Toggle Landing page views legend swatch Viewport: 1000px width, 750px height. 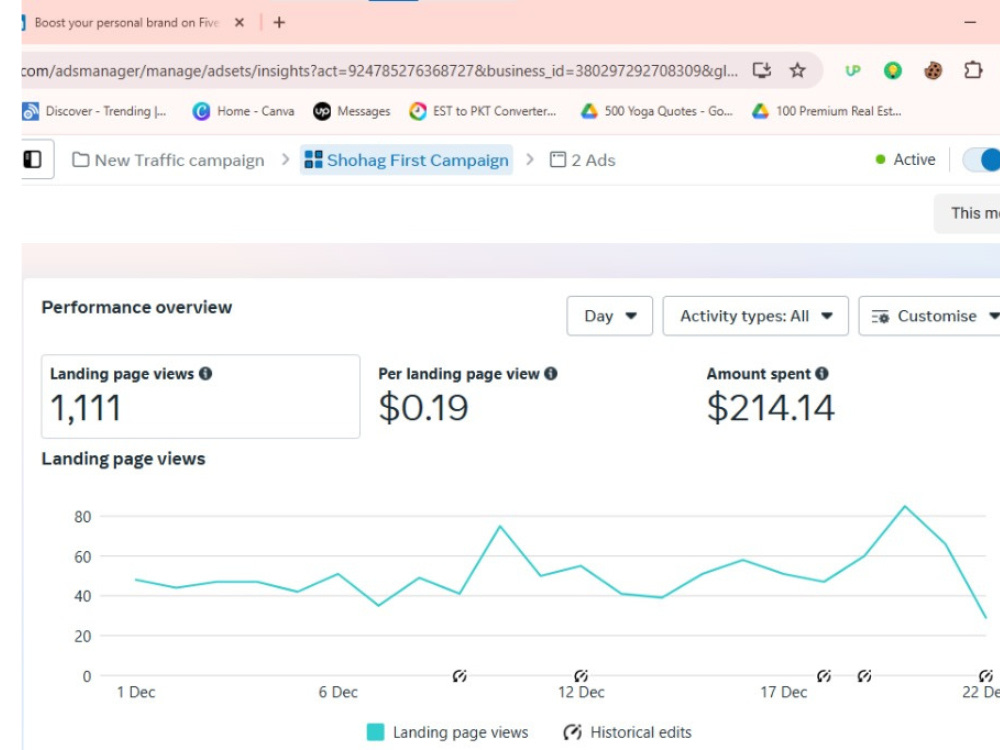376,732
